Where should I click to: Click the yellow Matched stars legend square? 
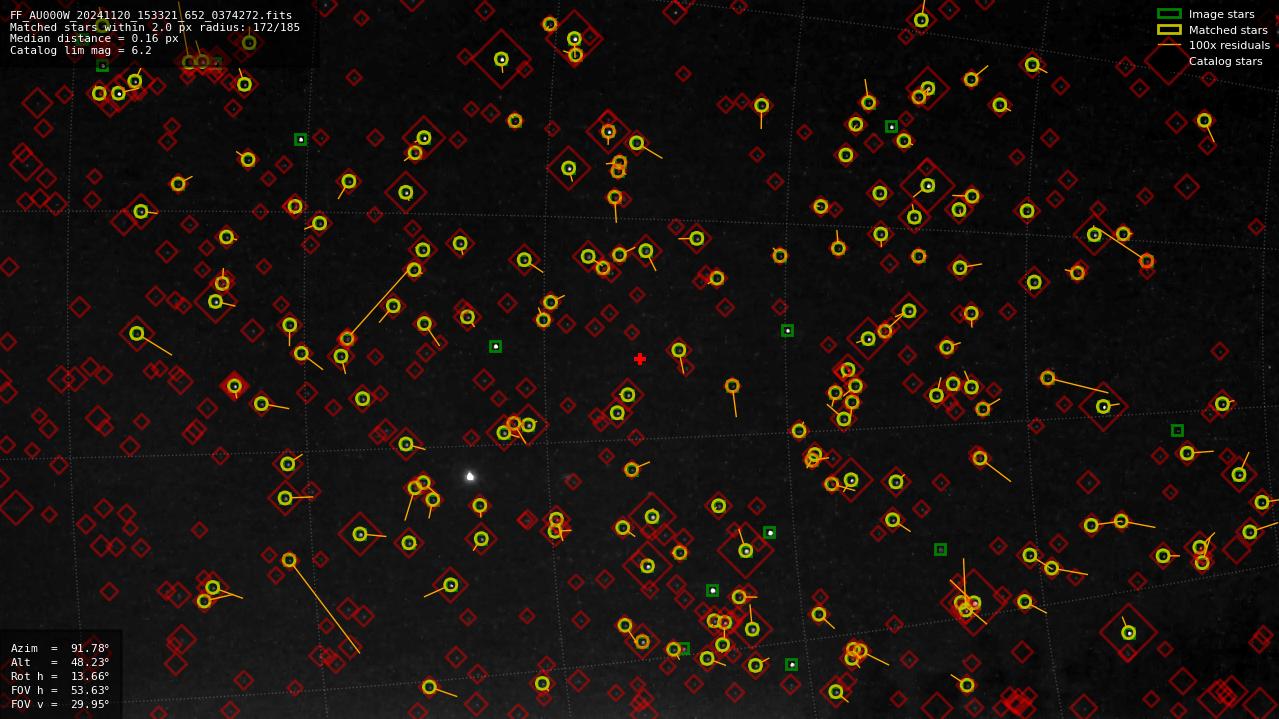click(x=1169, y=30)
